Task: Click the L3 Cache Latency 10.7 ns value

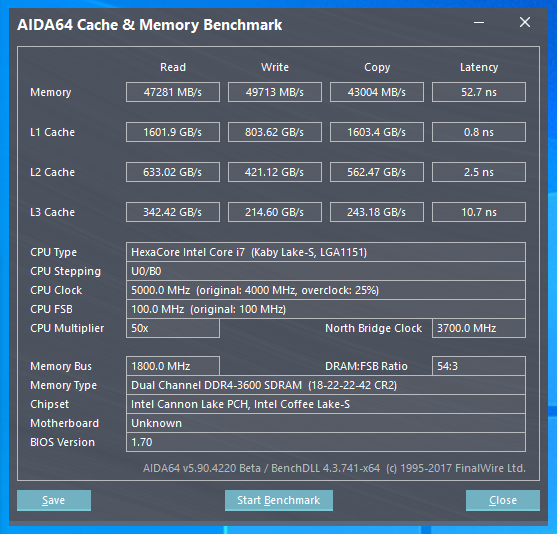Action: click(x=478, y=212)
